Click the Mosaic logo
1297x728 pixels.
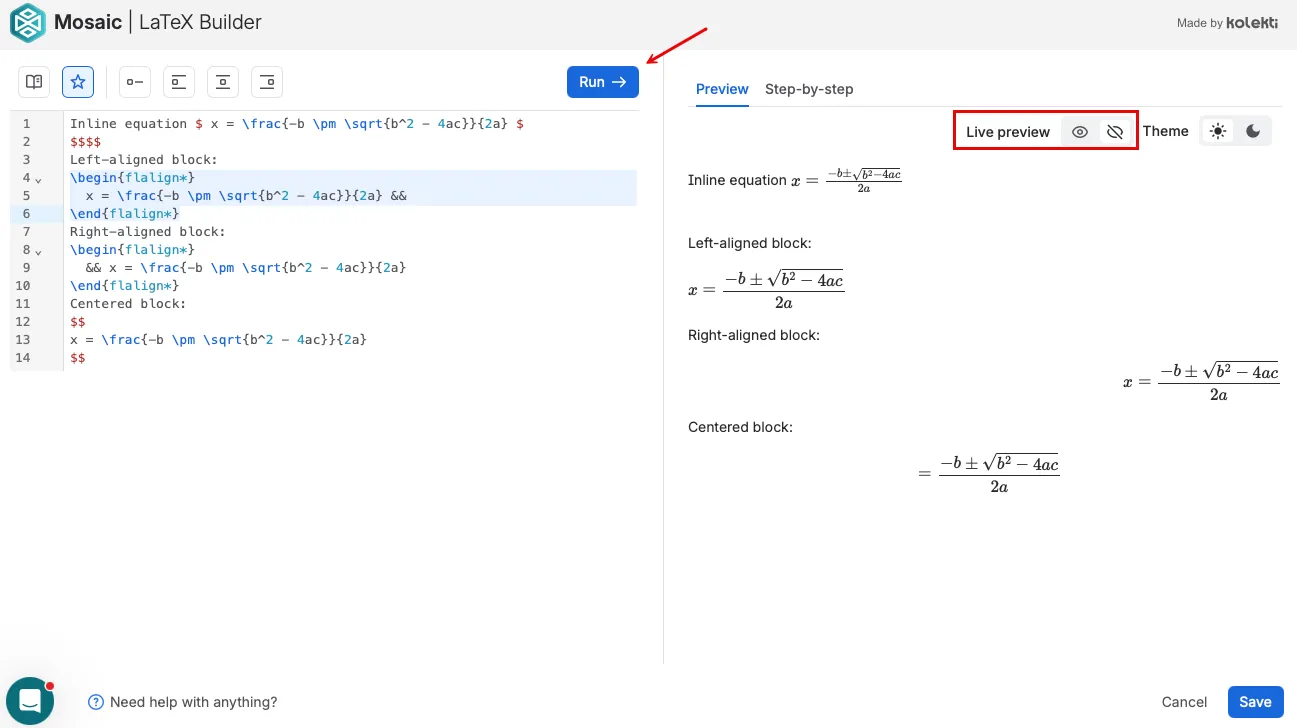coord(28,23)
